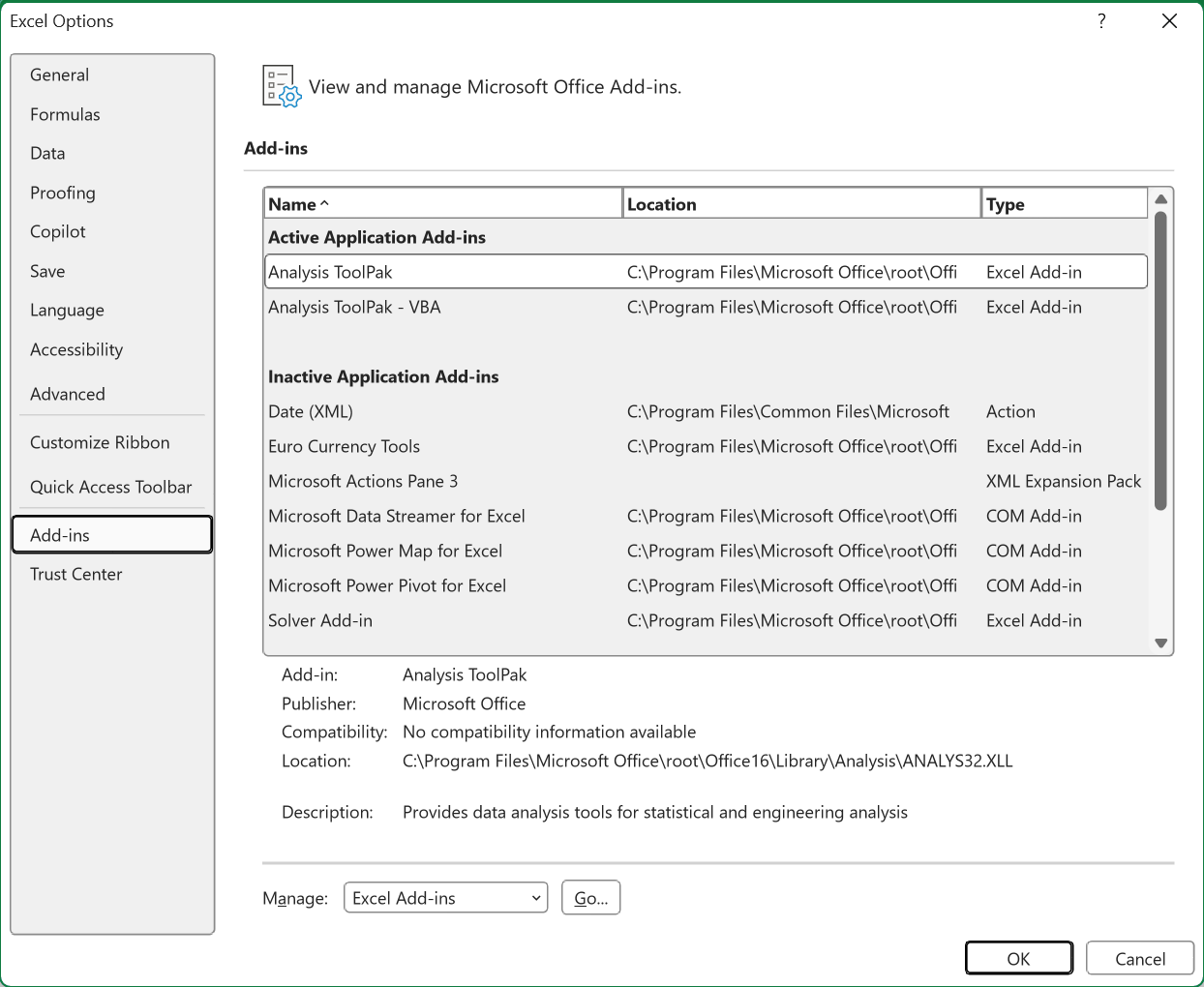
Task: Open the Trust Center category
Action: pos(112,574)
